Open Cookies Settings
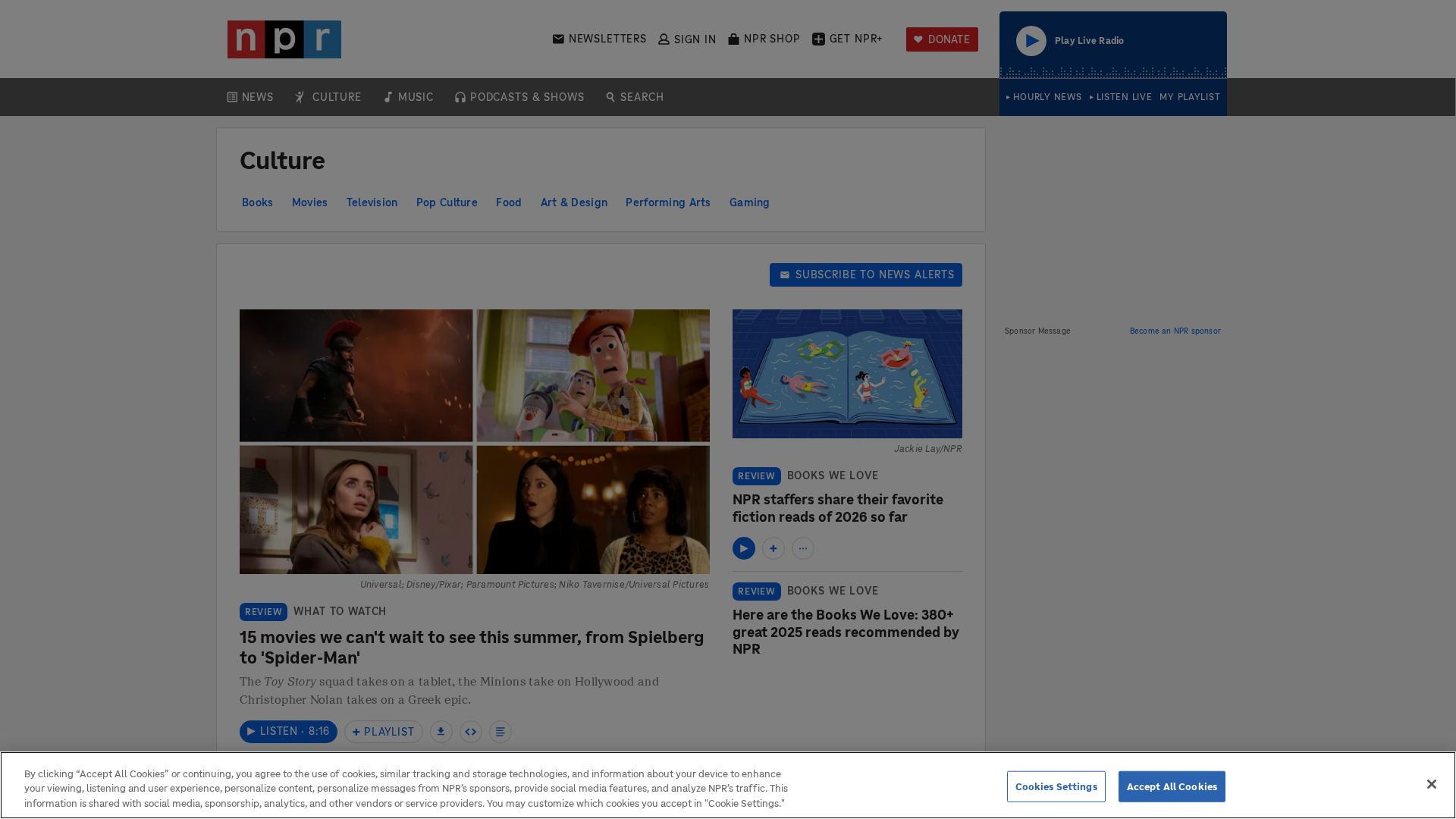The width and height of the screenshot is (1456, 819). 1056,786
